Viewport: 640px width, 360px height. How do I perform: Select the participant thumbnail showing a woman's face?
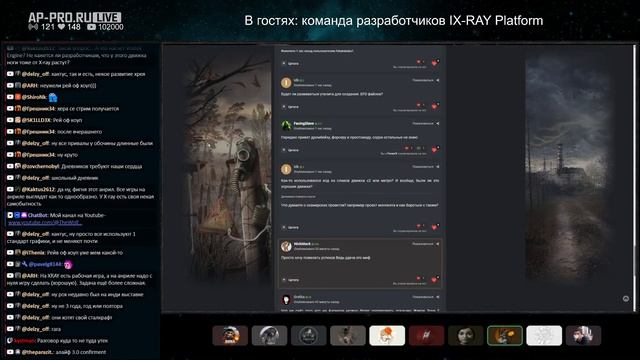(465, 336)
